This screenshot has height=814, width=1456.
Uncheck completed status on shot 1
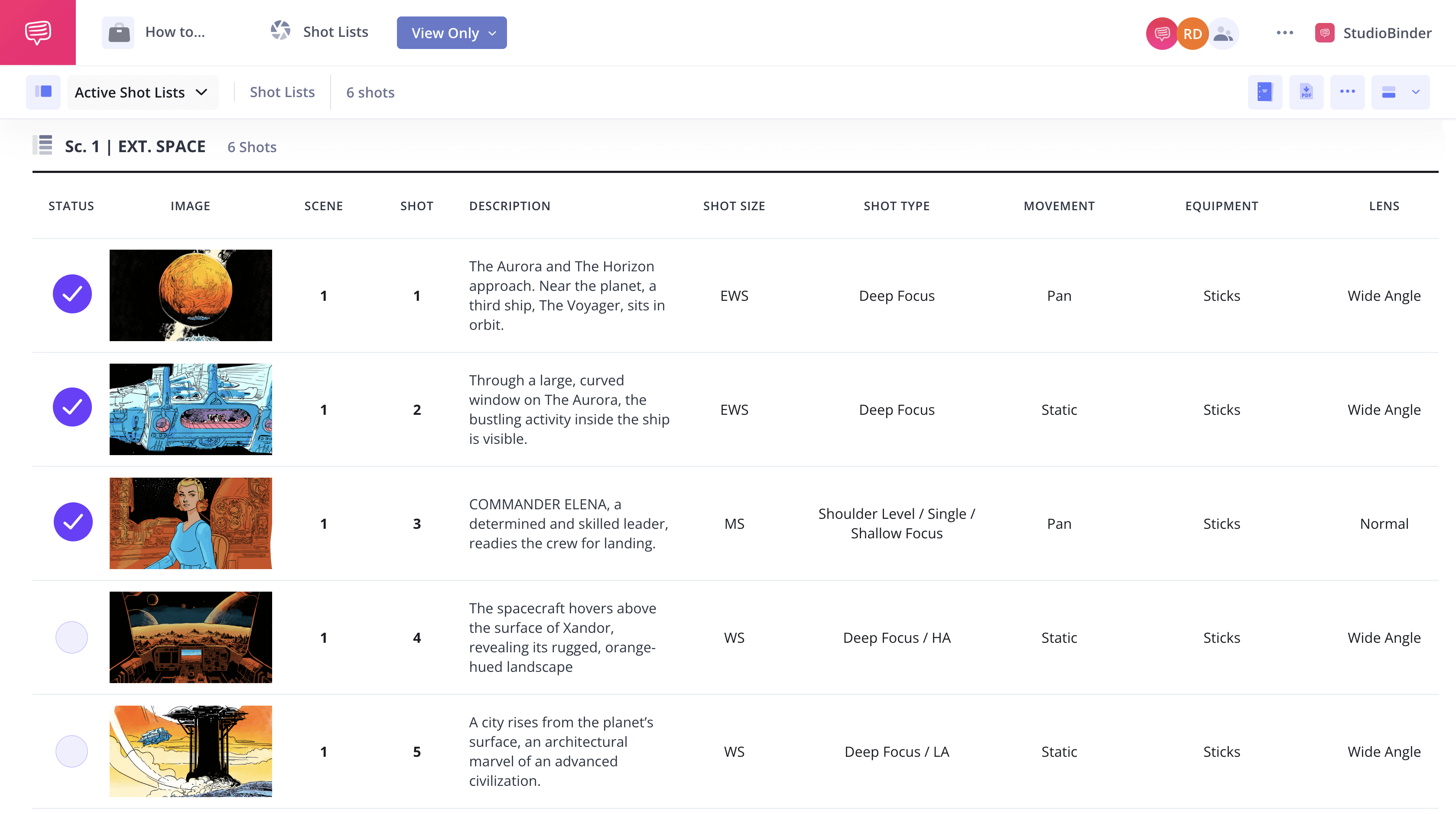point(72,294)
